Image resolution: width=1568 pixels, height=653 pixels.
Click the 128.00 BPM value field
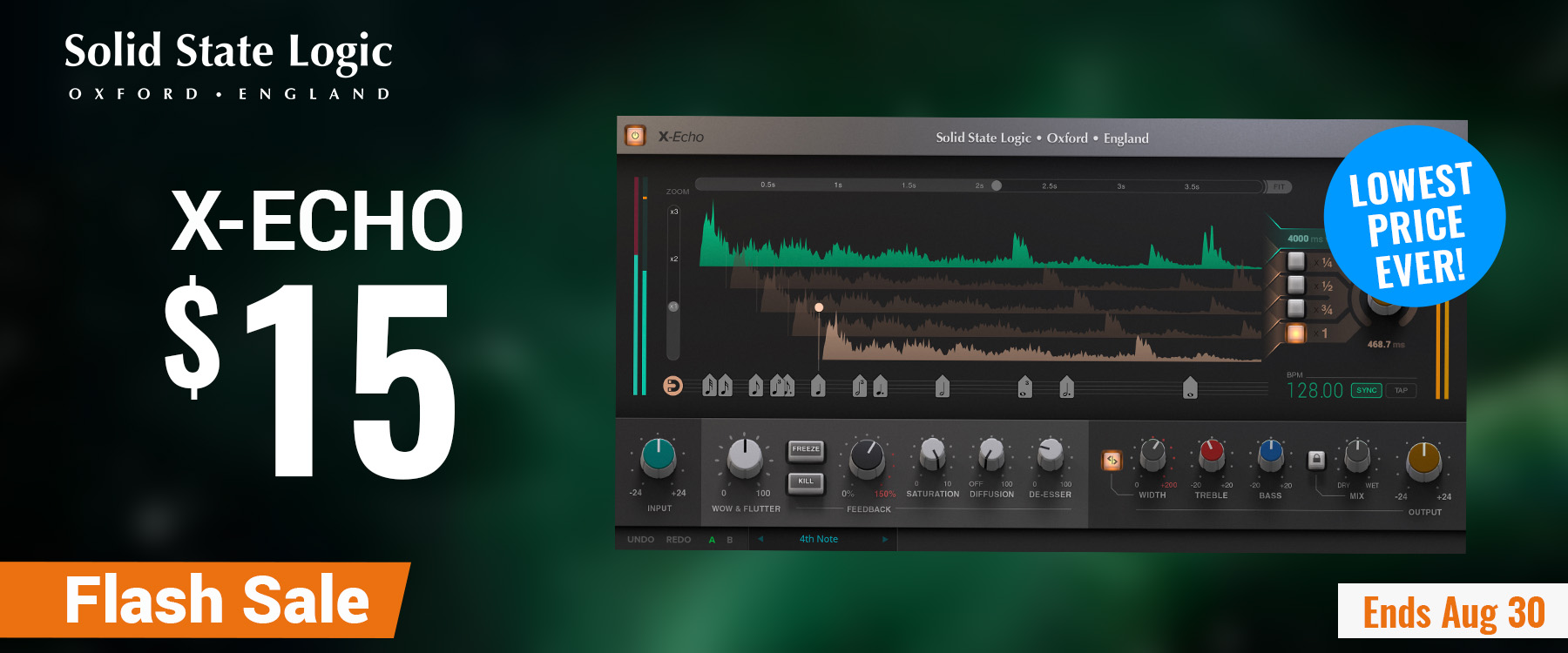[x=1315, y=391]
